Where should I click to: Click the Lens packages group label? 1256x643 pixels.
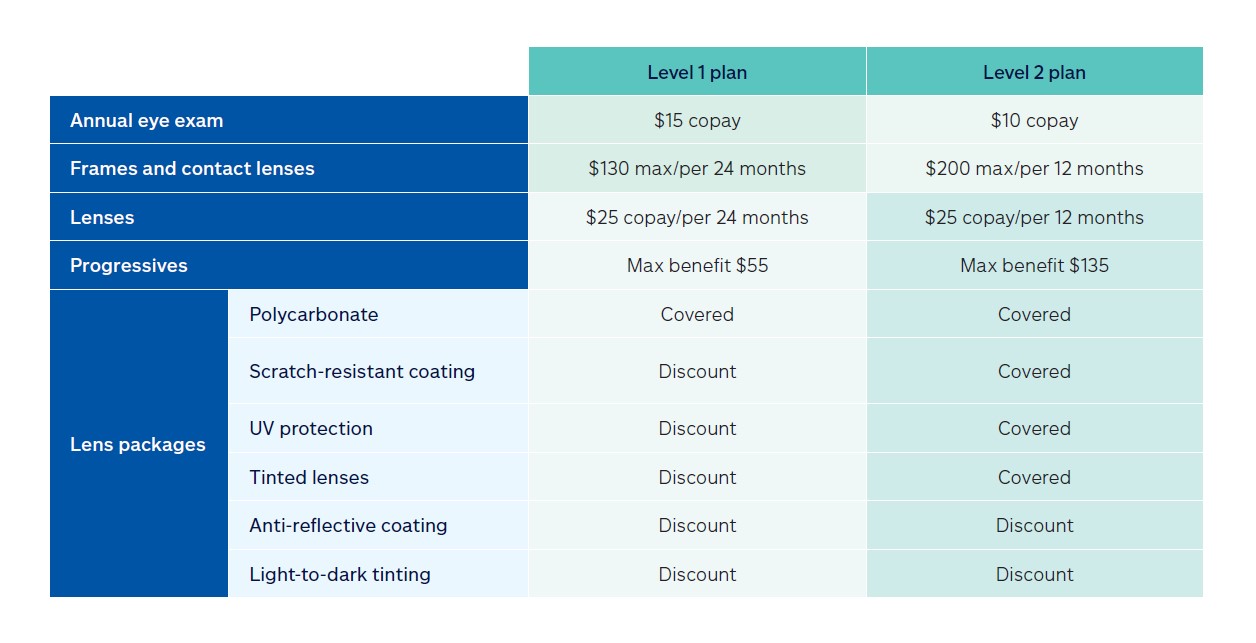click(x=139, y=444)
